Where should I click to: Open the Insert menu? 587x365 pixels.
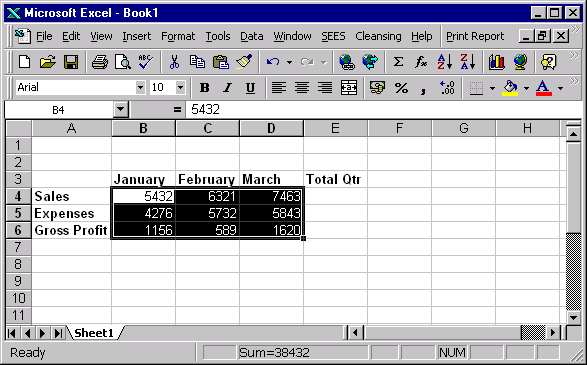137,36
